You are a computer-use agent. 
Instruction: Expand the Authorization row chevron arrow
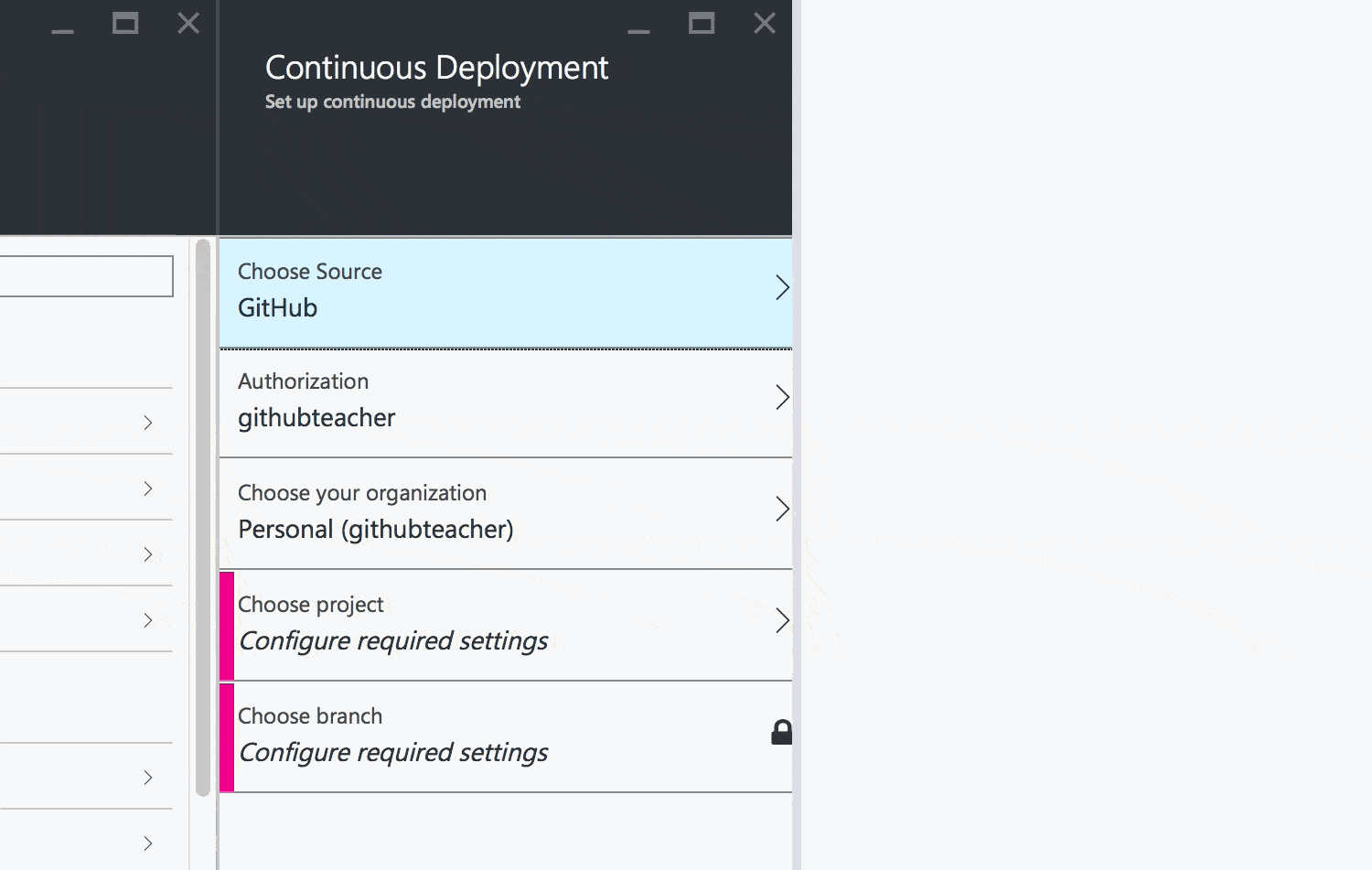click(782, 398)
